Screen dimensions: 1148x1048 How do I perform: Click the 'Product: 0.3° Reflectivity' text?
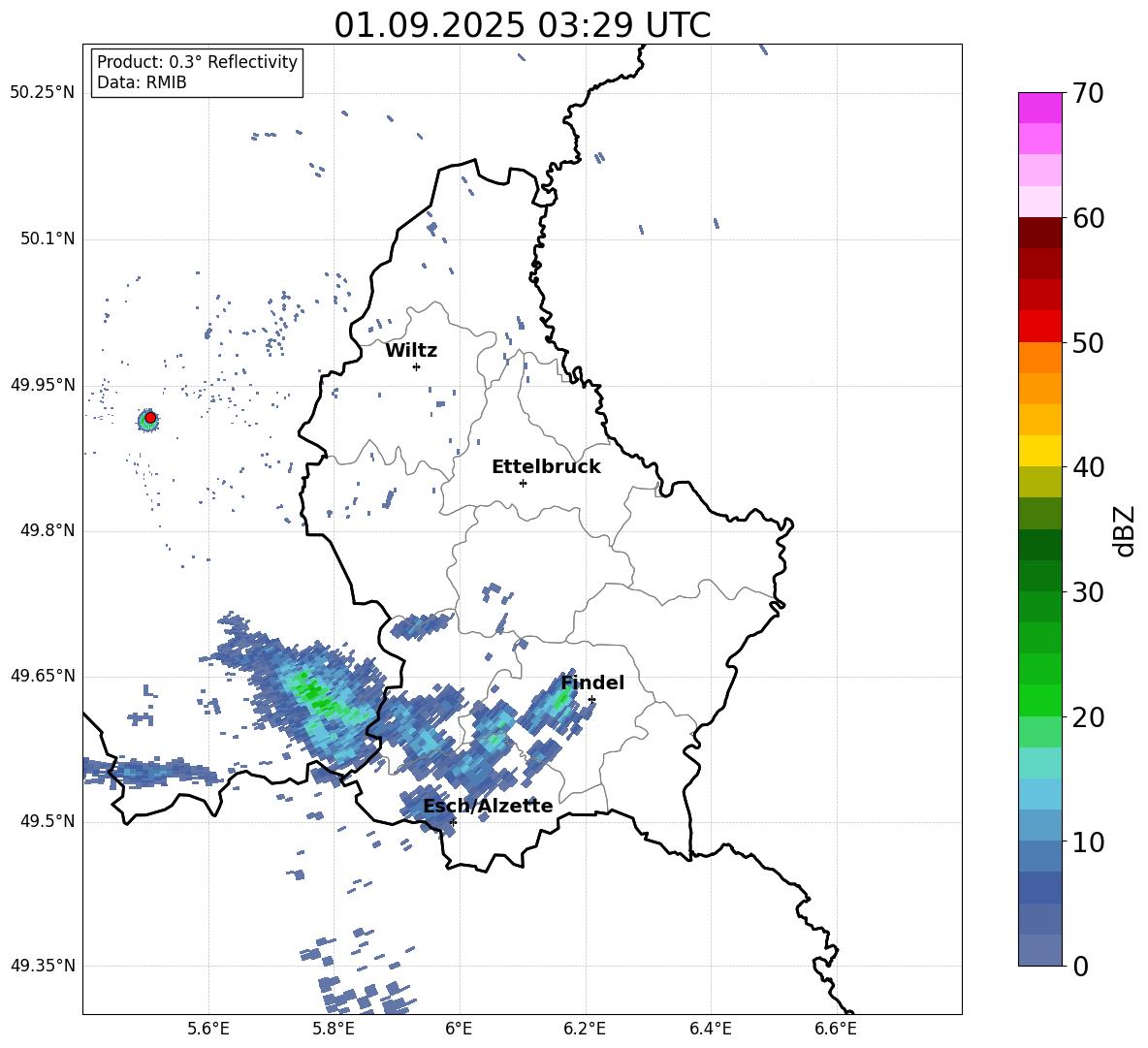197,62
